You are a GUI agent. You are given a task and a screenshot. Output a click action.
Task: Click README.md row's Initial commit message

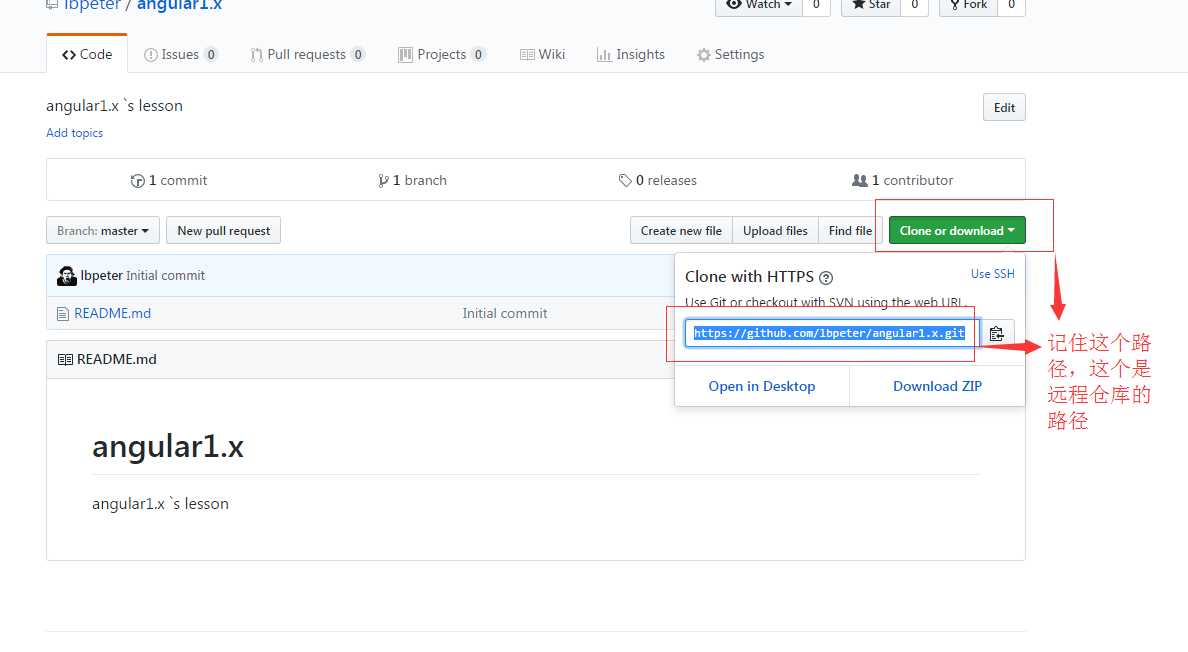(505, 314)
